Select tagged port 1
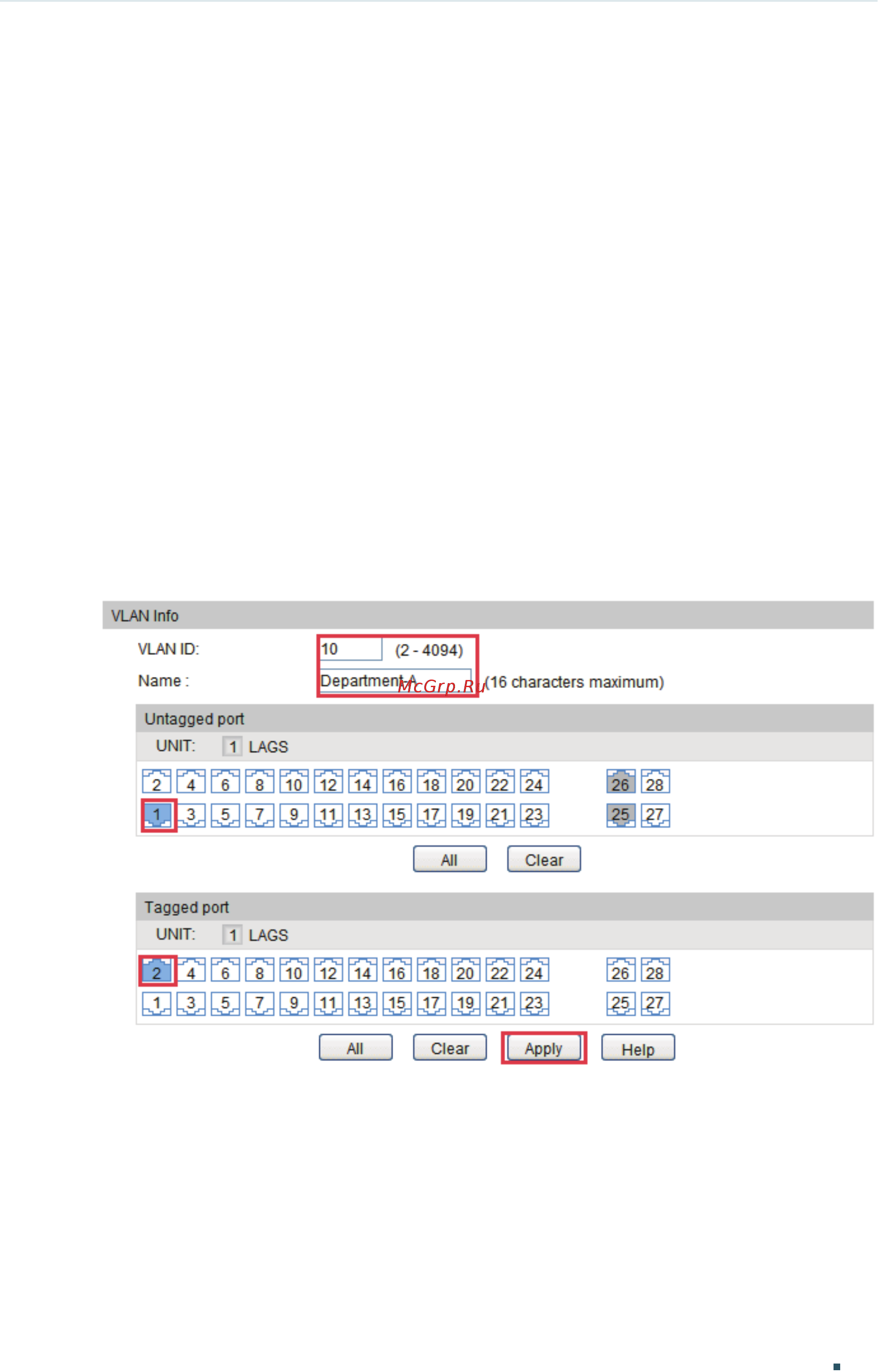Viewport: 878px width, 1372px height. tap(157, 1004)
